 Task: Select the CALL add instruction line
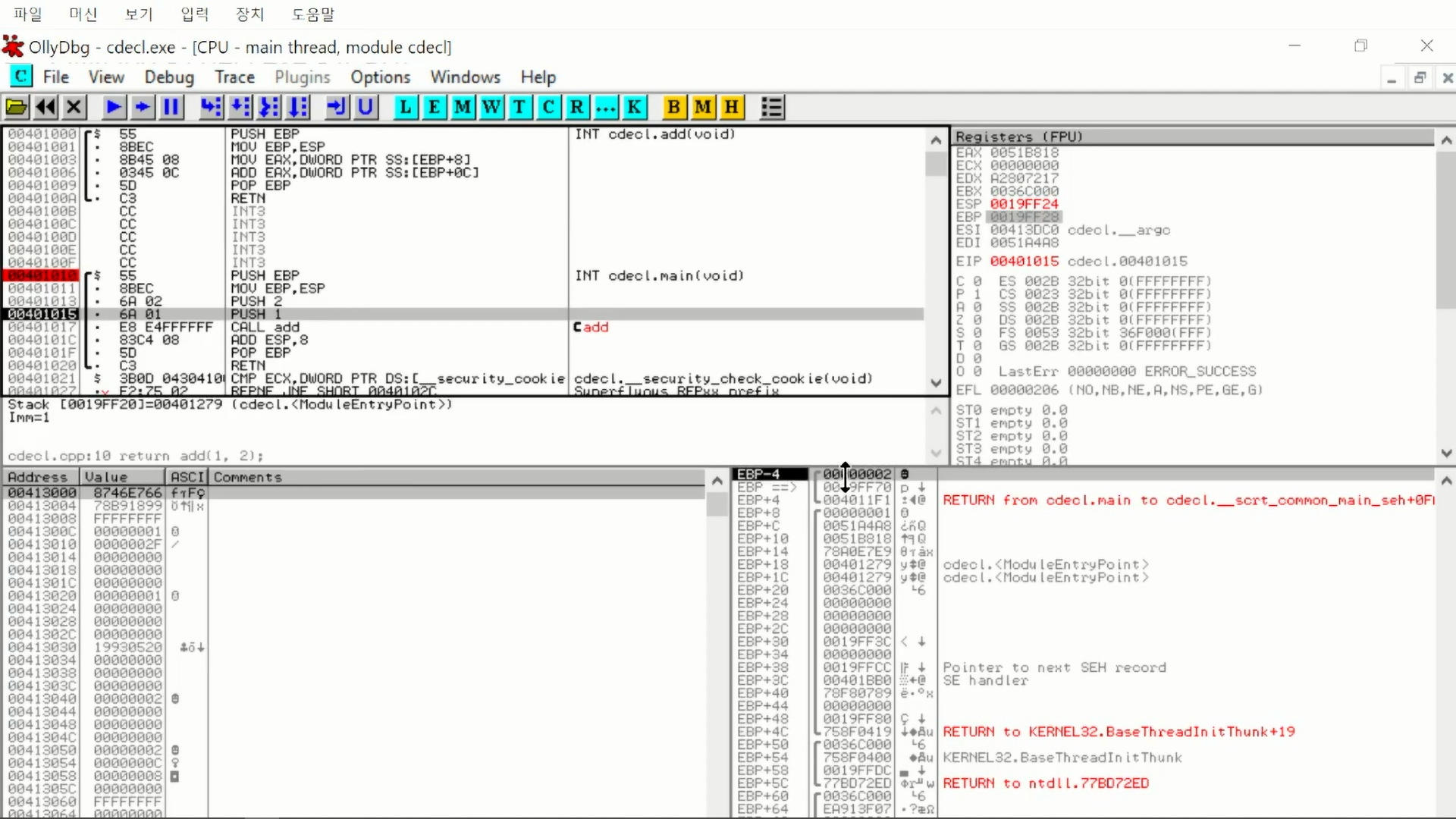click(x=464, y=327)
